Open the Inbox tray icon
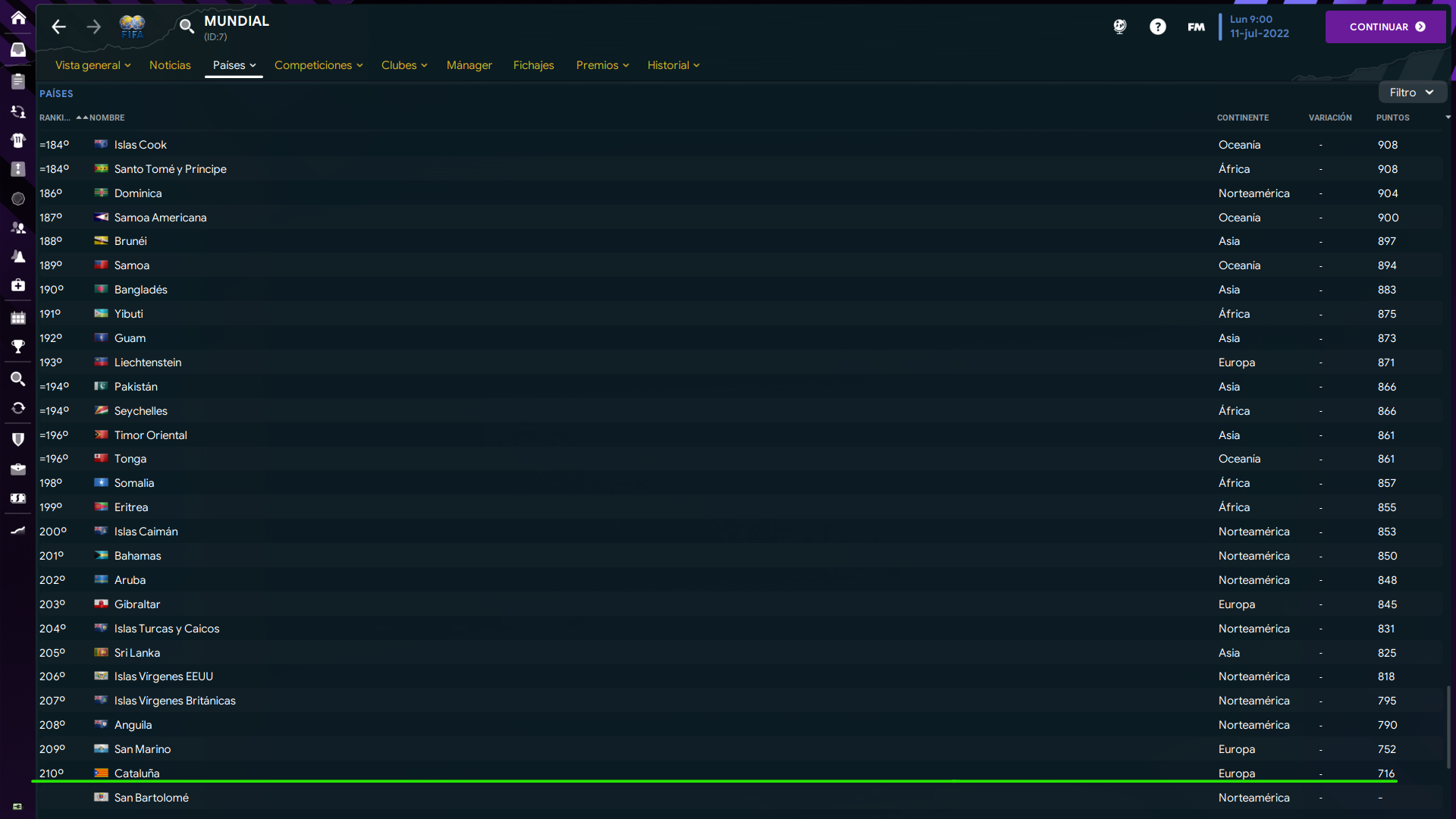The height and width of the screenshot is (819, 1456). pos(18,50)
